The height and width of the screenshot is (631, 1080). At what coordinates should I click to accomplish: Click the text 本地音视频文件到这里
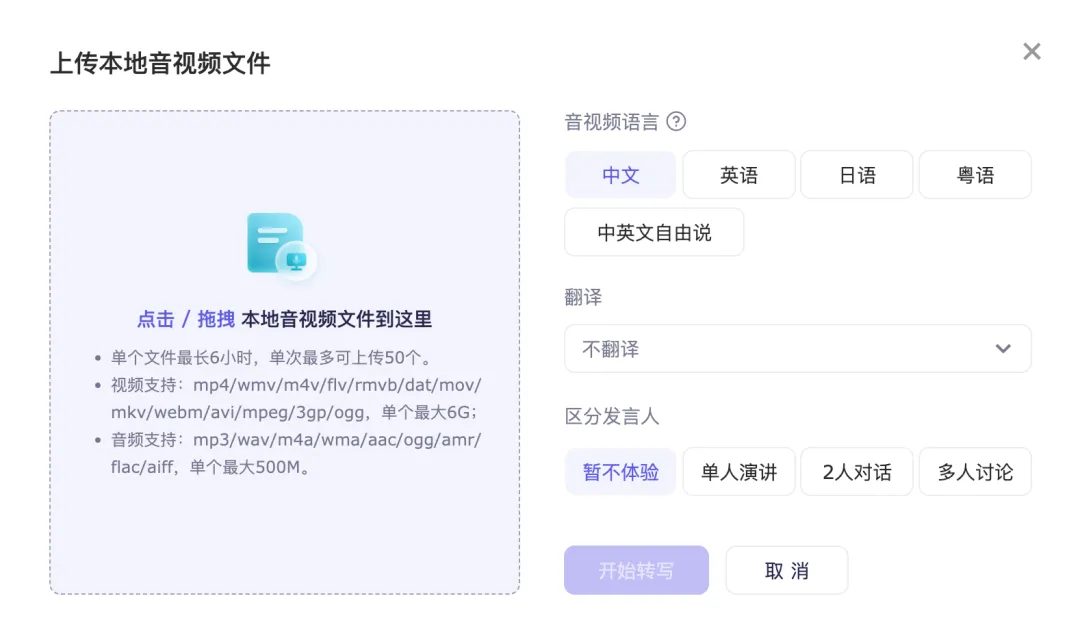point(337,319)
